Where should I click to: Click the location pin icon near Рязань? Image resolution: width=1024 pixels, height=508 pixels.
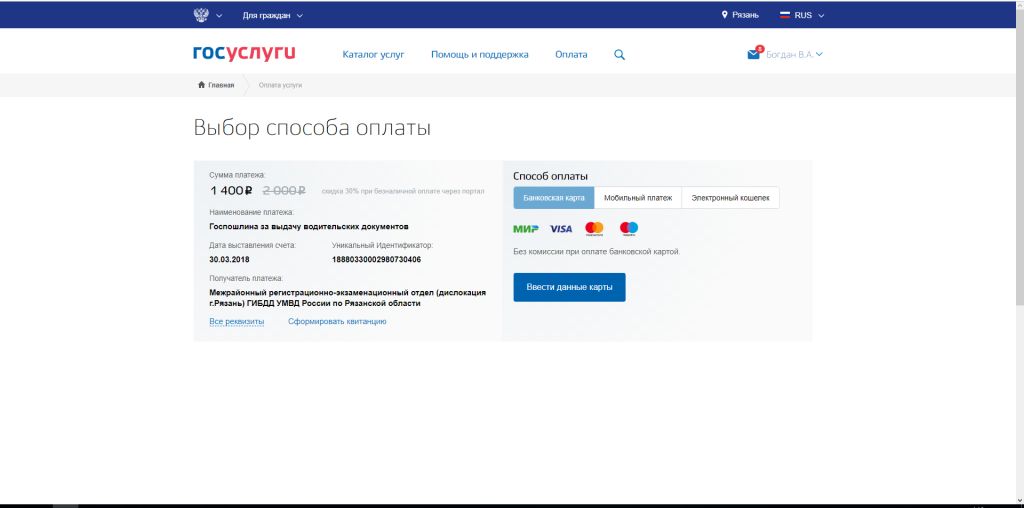725,15
